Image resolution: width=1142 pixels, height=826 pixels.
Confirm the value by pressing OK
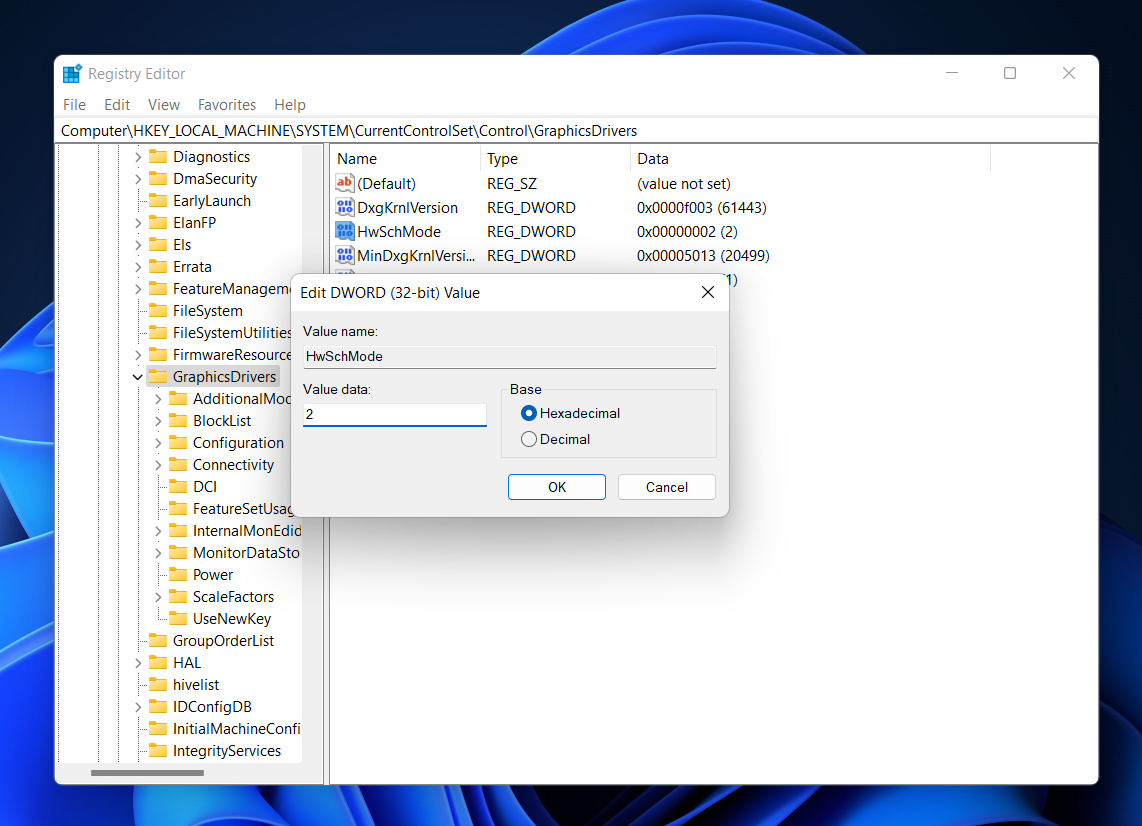pos(556,487)
